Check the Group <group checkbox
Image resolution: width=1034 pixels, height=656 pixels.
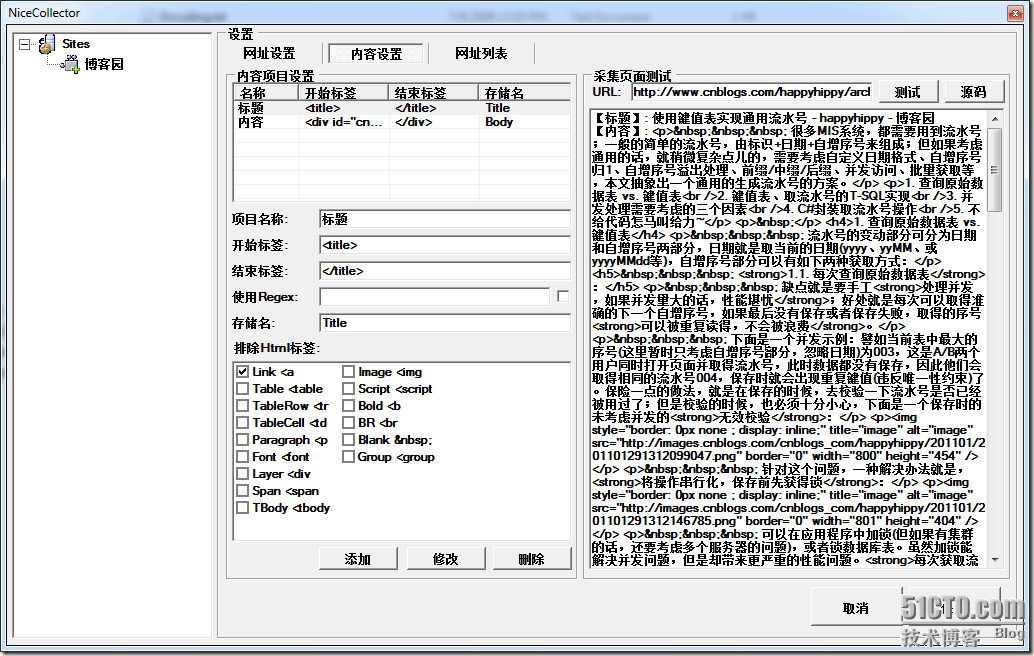pyautogui.click(x=348, y=457)
